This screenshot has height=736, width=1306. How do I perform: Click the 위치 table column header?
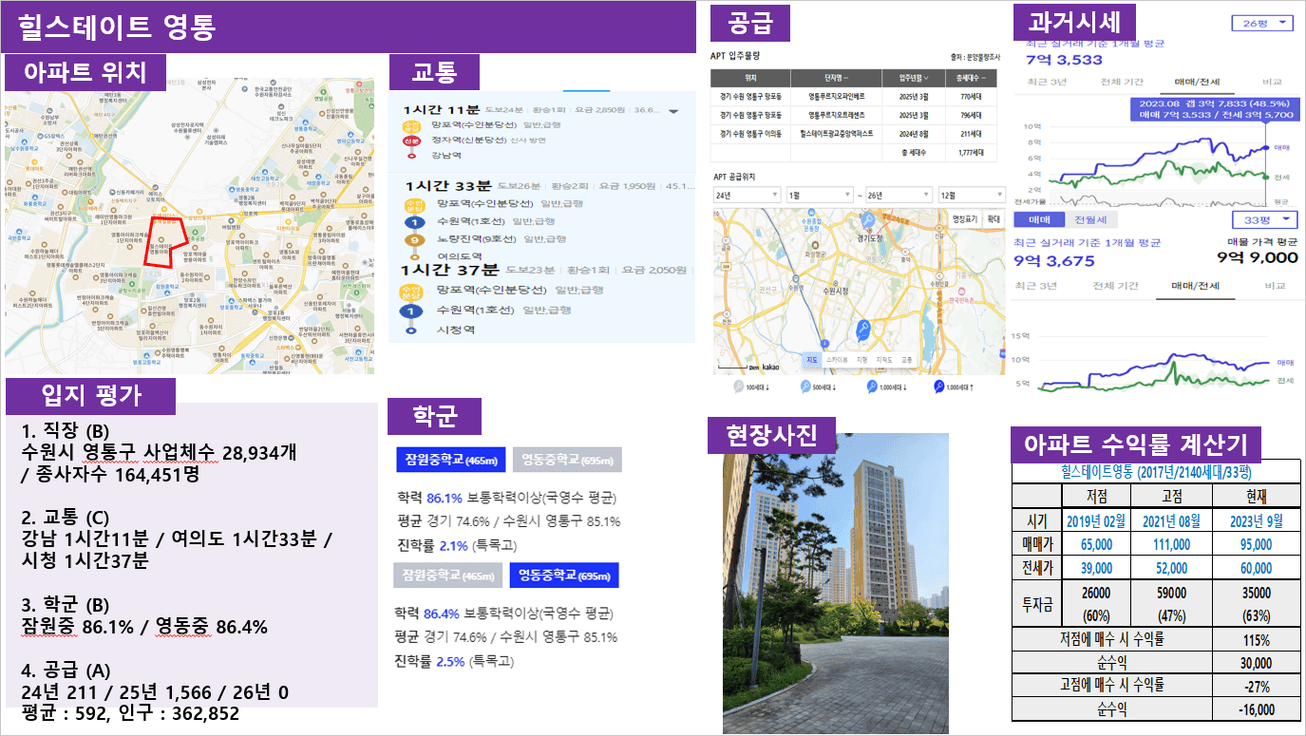tap(750, 78)
